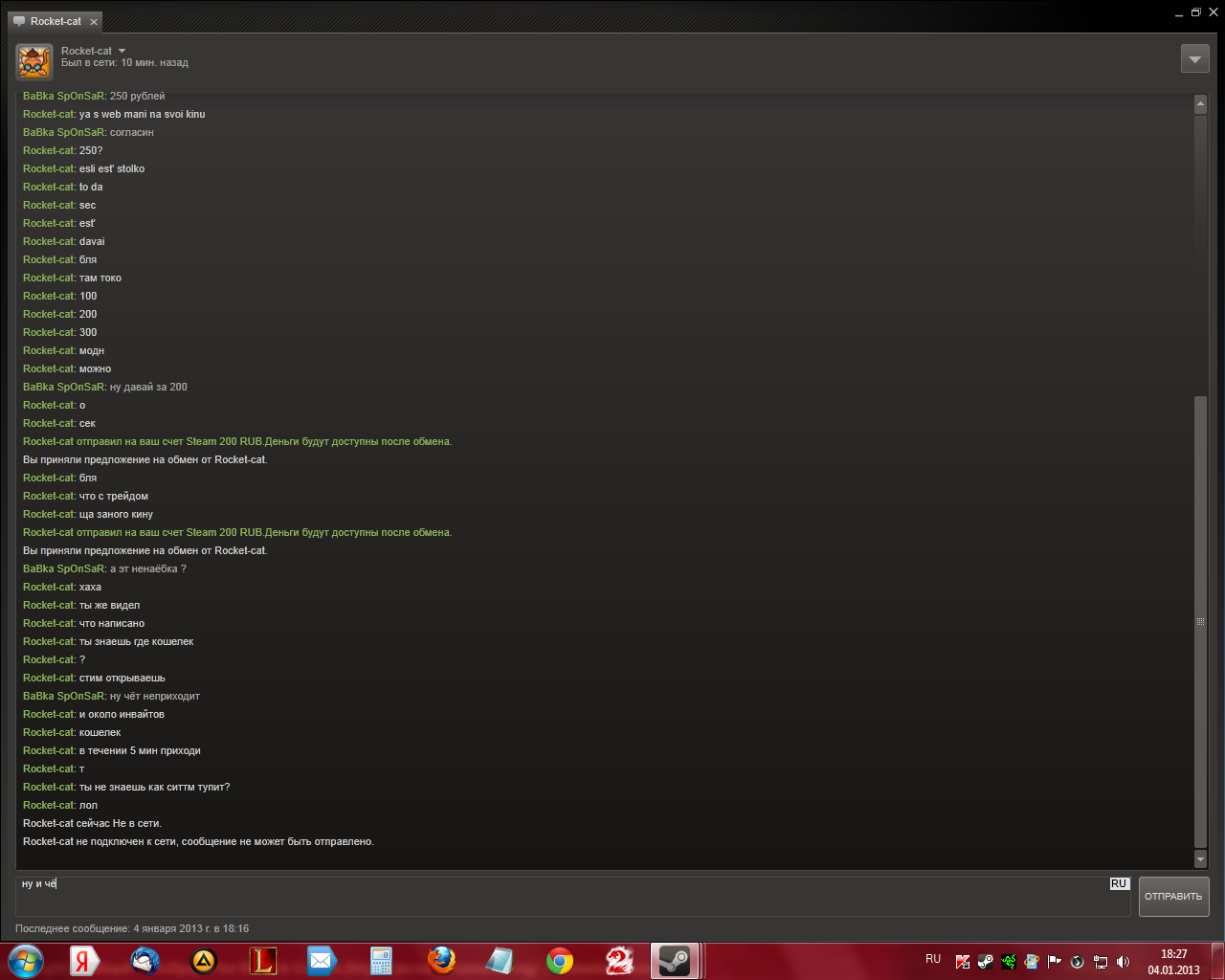Select the Rocket-cat chat tab
Viewport: 1225px width, 980px height.
56,21
